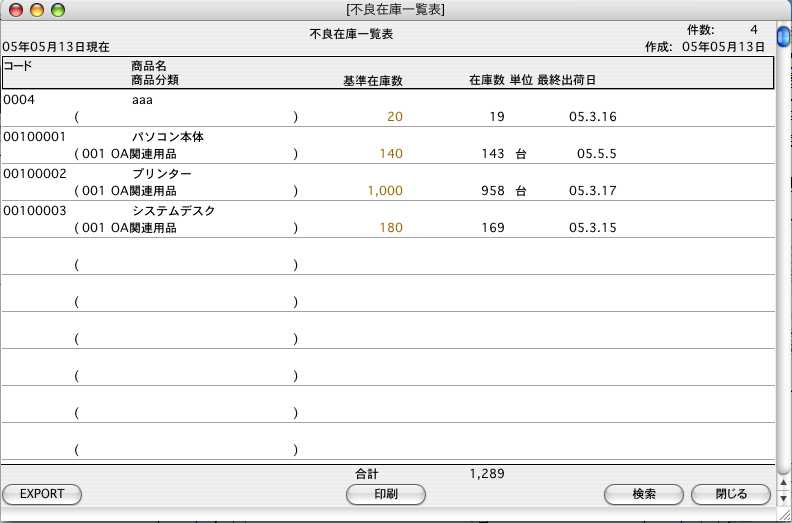792x523 pixels.
Task: Click the red close window button
Action: 15,10
